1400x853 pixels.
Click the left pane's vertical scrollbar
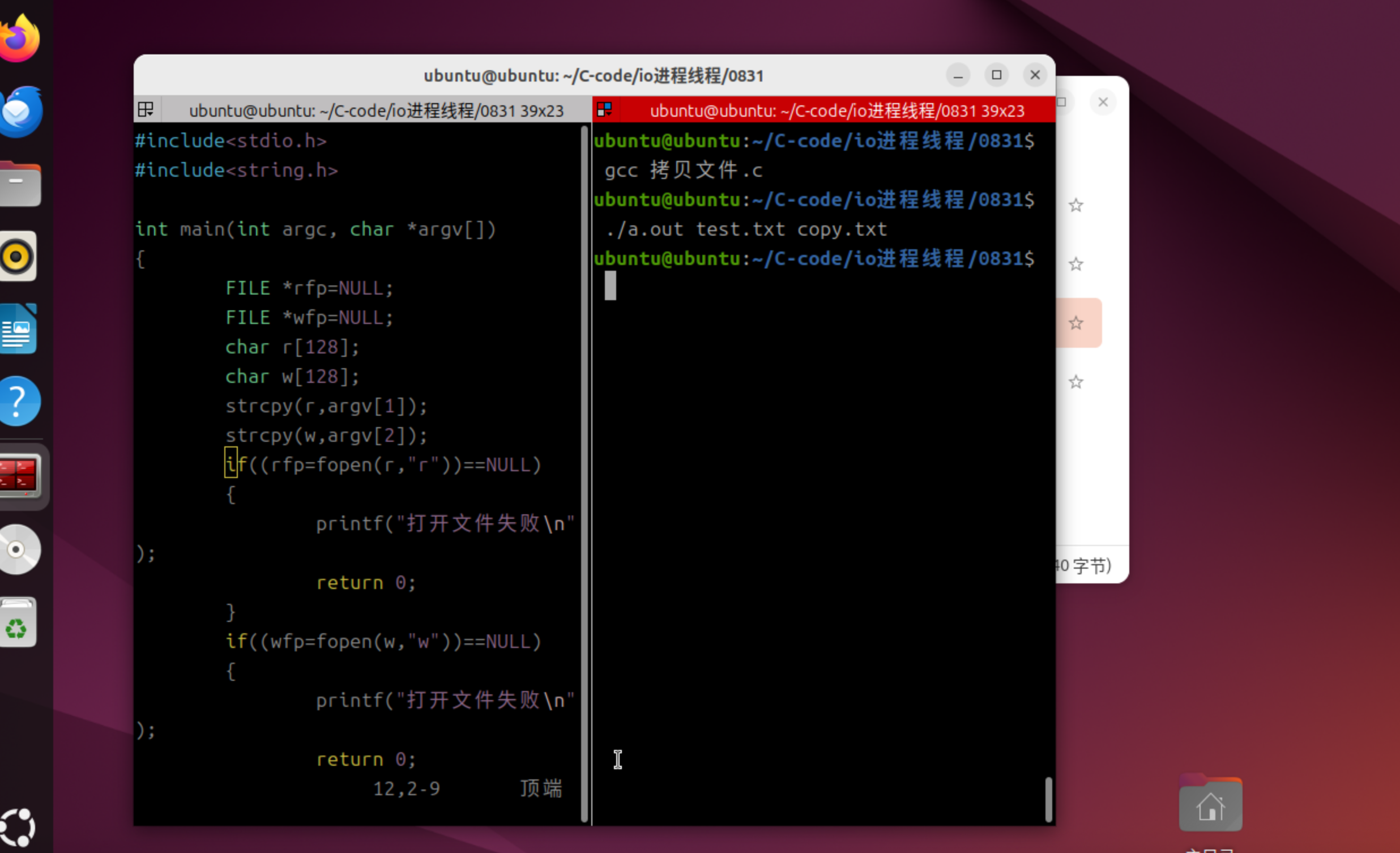pyautogui.click(x=584, y=474)
